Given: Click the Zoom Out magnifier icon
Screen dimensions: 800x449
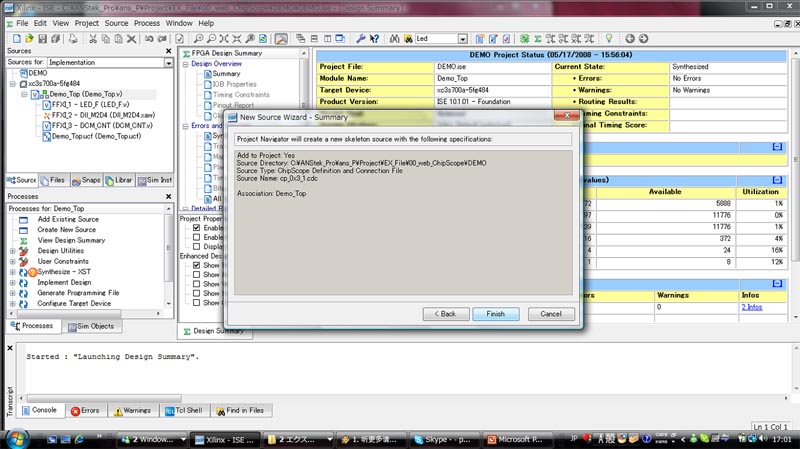Looking at the screenshot, I should (211, 39).
